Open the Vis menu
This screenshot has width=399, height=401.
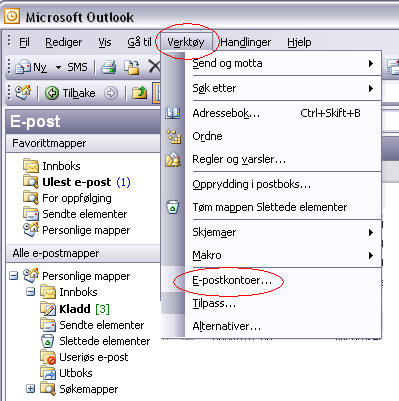point(105,42)
